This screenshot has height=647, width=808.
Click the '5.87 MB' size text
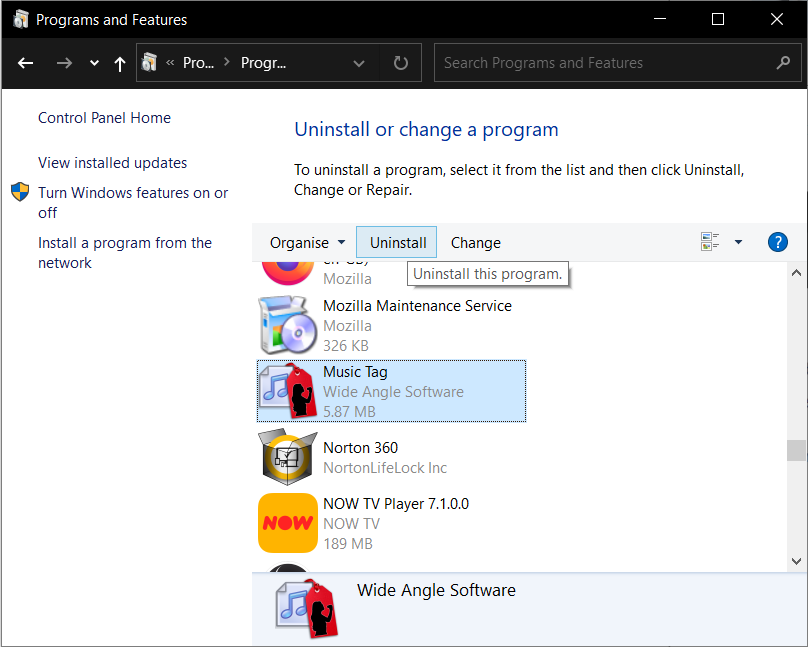(x=349, y=412)
